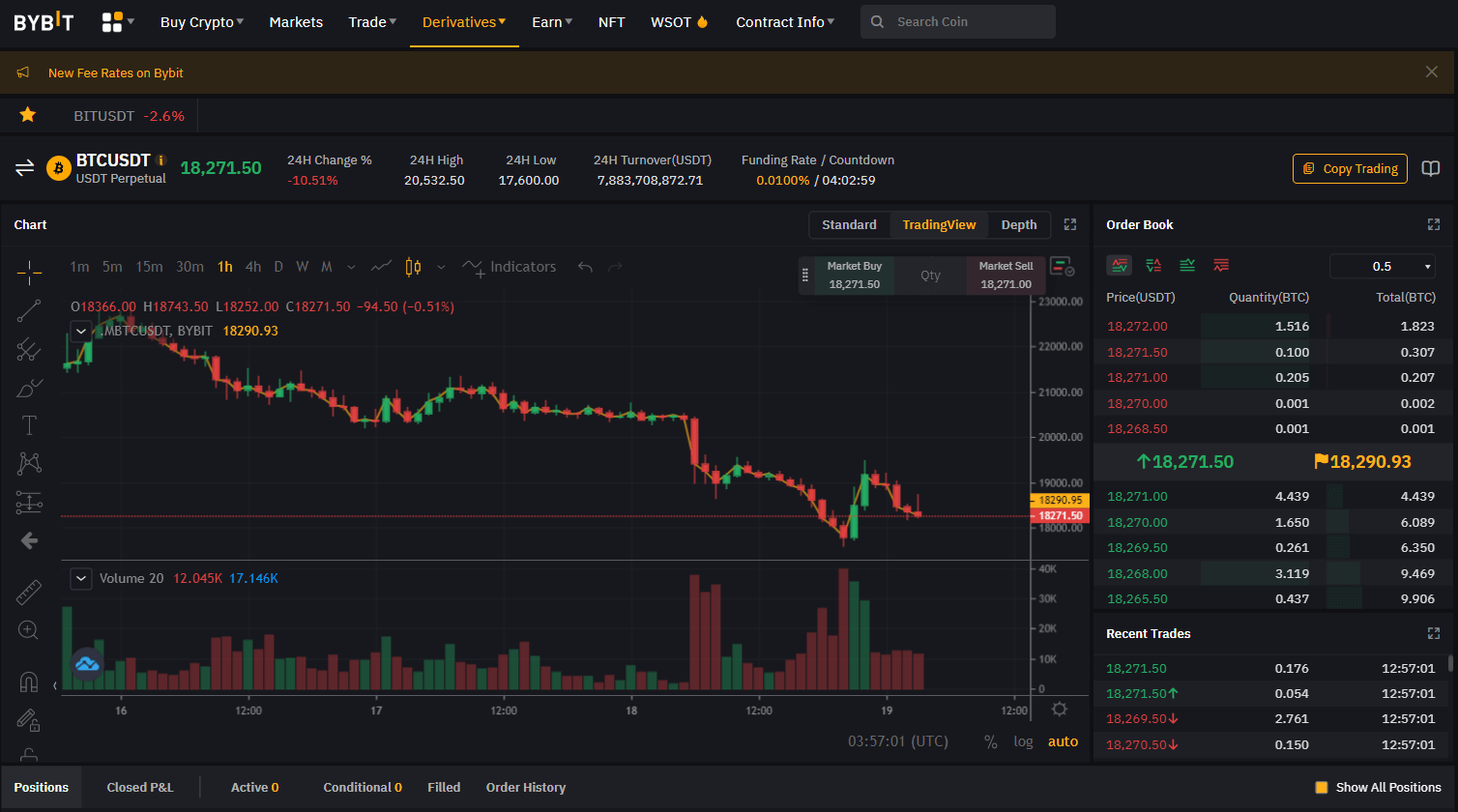Close the New Fee Rates banner
Image resolution: width=1458 pixels, height=812 pixels.
click(1432, 72)
